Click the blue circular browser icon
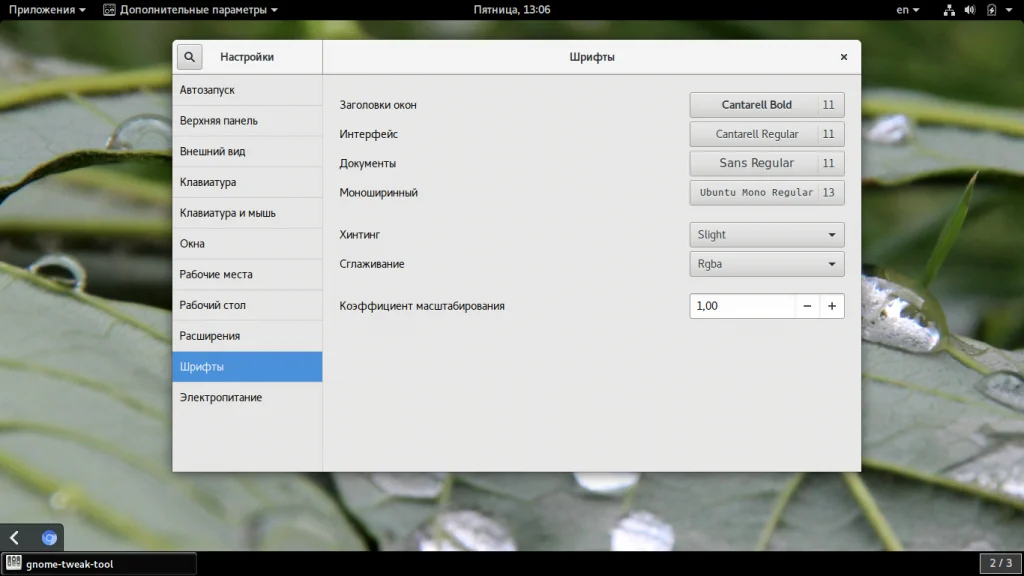This screenshot has height=576, width=1024. pos(49,537)
